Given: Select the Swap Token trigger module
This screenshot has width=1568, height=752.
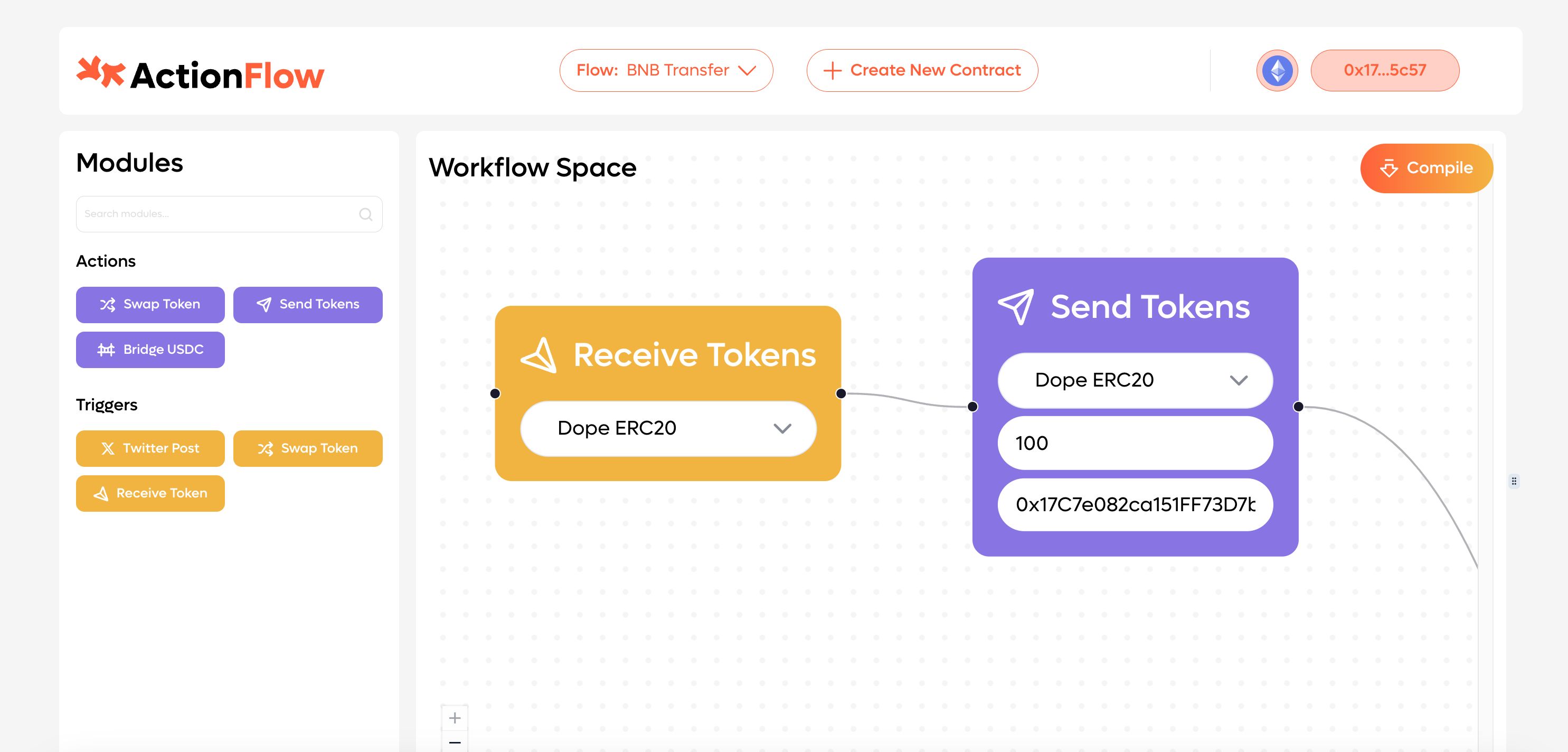Looking at the screenshot, I should [308, 447].
